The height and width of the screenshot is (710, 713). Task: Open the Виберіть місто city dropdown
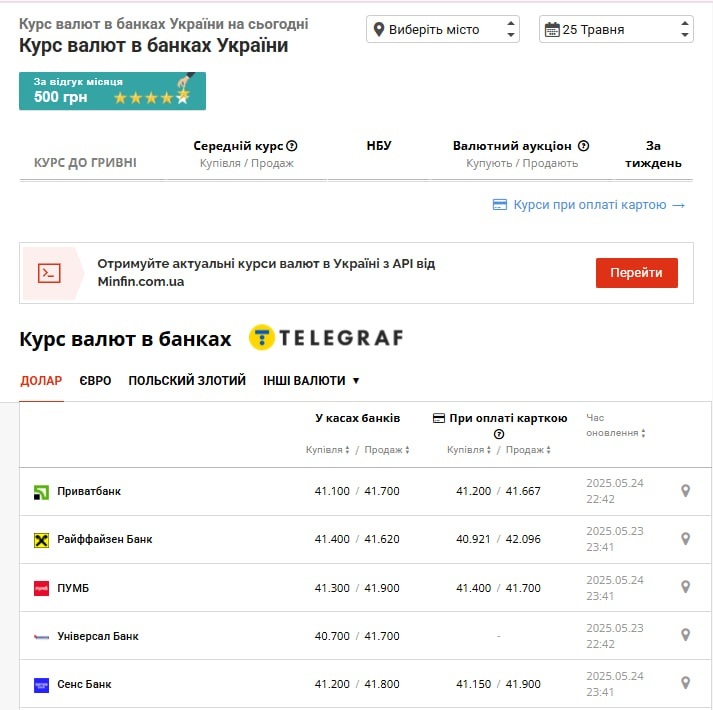coord(443,30)
